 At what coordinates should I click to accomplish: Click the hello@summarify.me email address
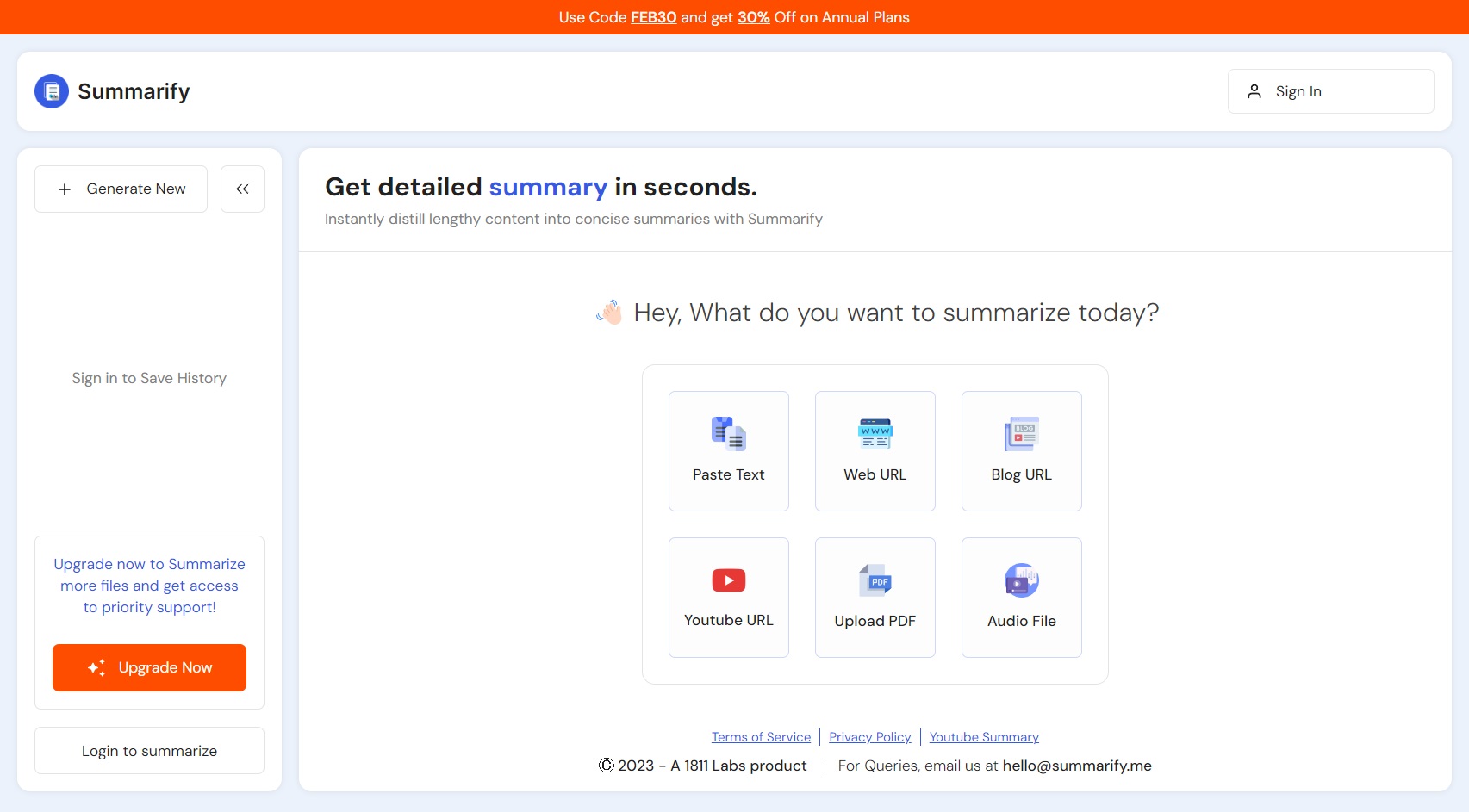click(x=1077, y=766)
